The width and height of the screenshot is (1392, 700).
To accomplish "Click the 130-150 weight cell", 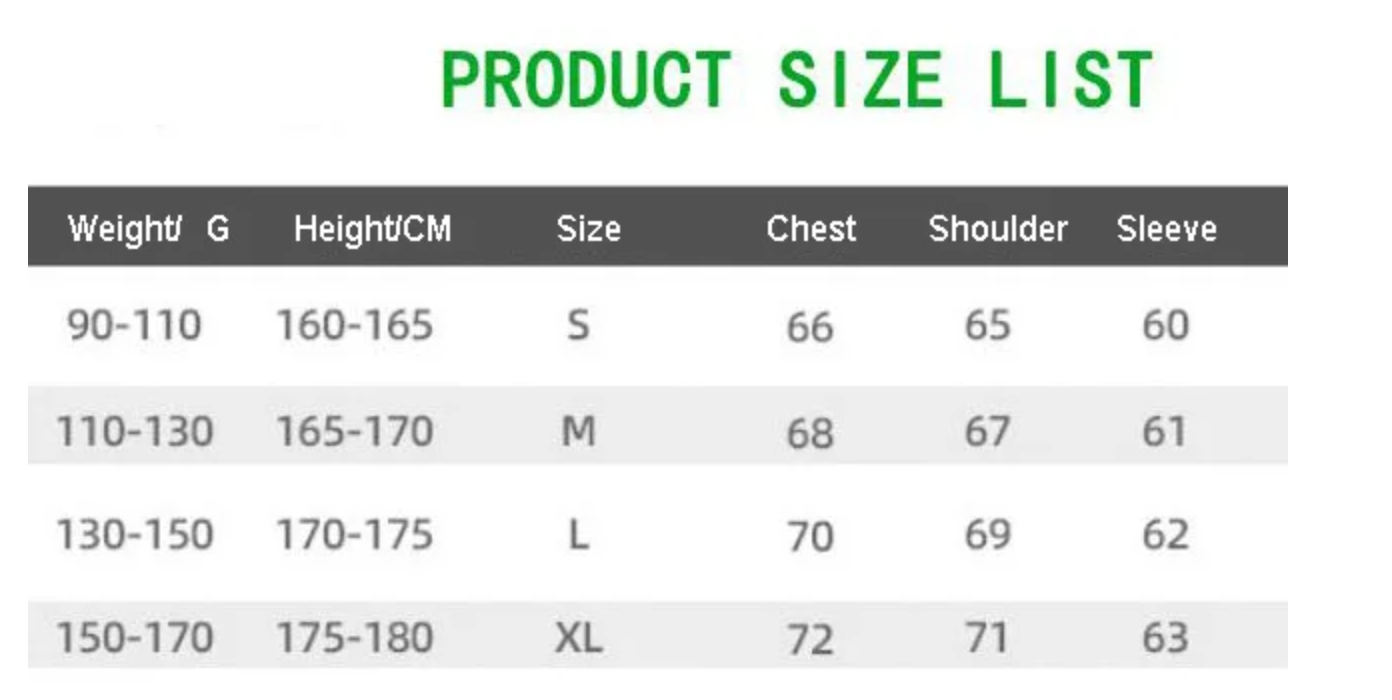I will pyautogui.click(x=134, y=536).
